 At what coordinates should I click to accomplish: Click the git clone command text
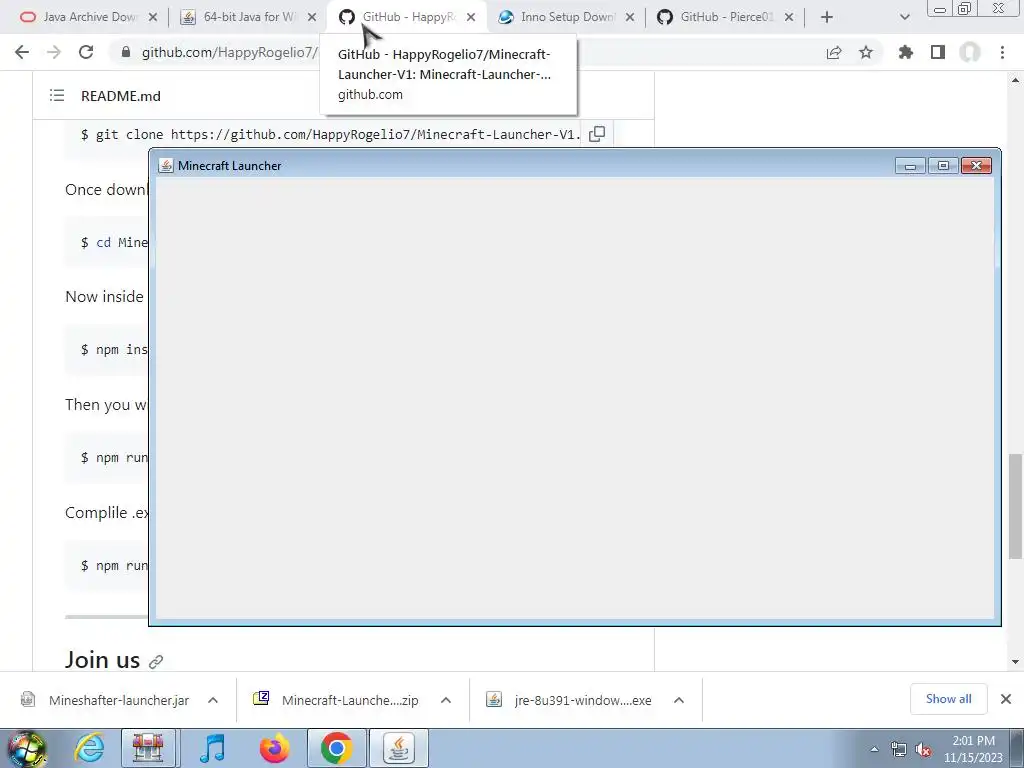330,135
